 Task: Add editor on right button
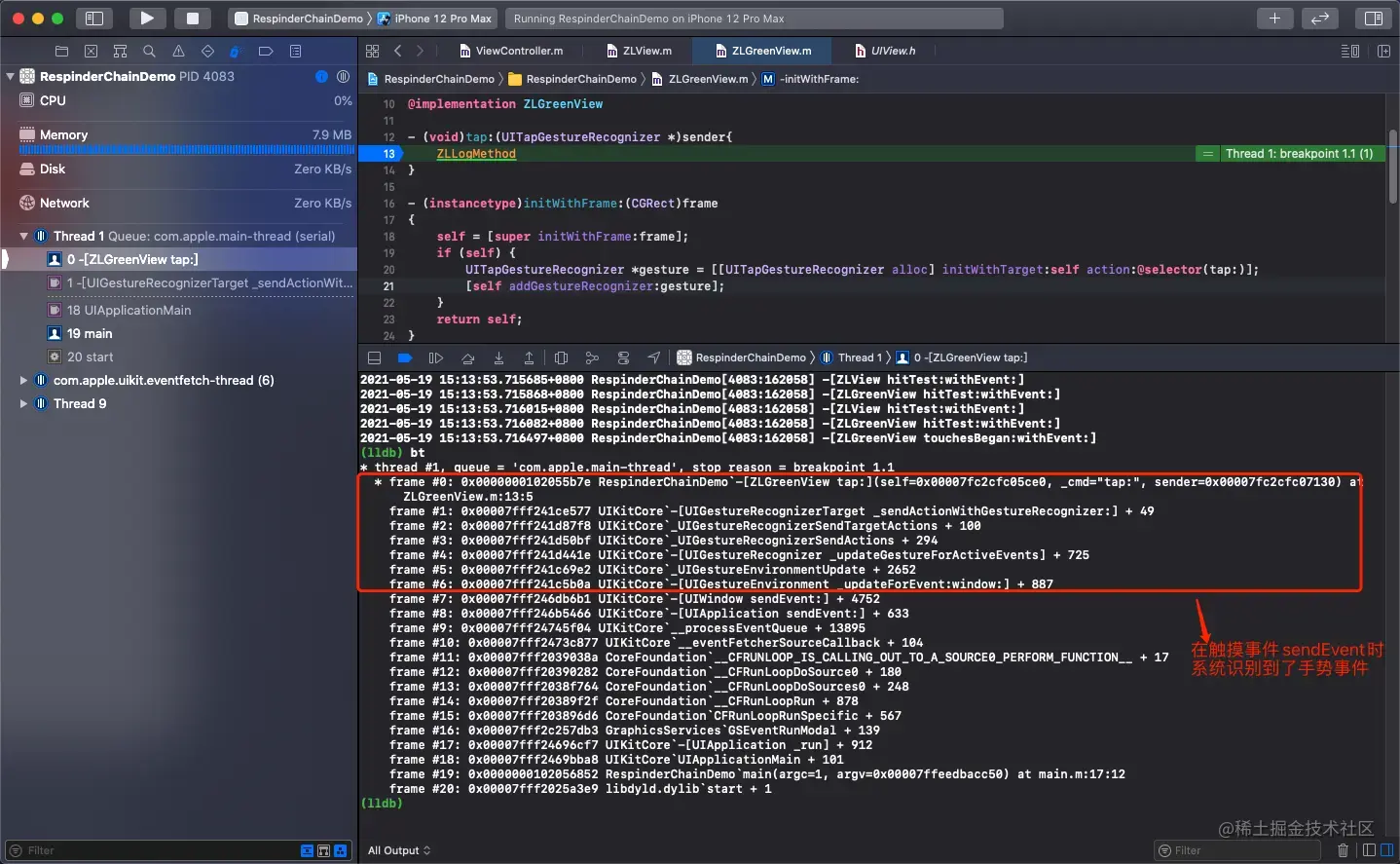1383,51
